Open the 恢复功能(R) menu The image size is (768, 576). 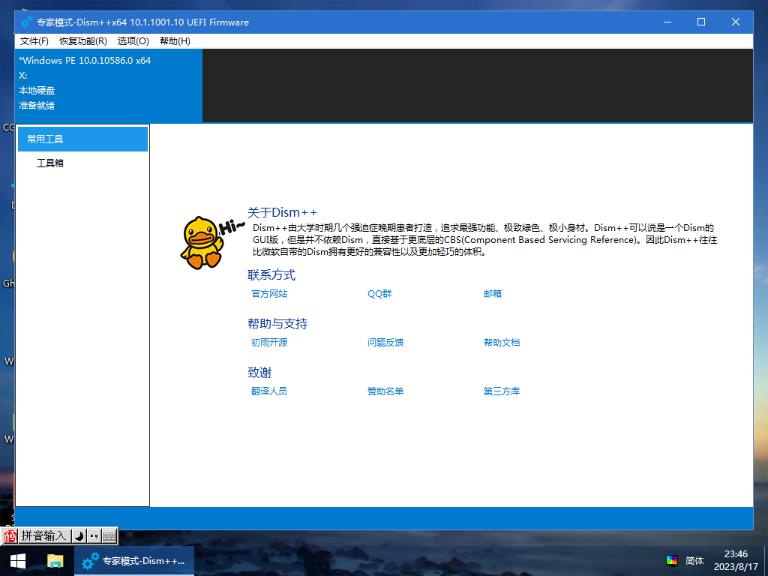click(x=83, y=41)
